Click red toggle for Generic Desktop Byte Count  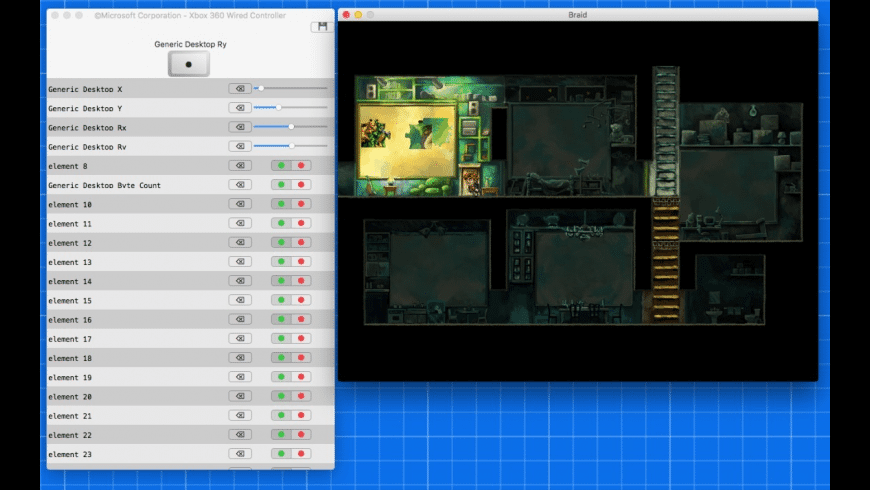coord(300,185)
